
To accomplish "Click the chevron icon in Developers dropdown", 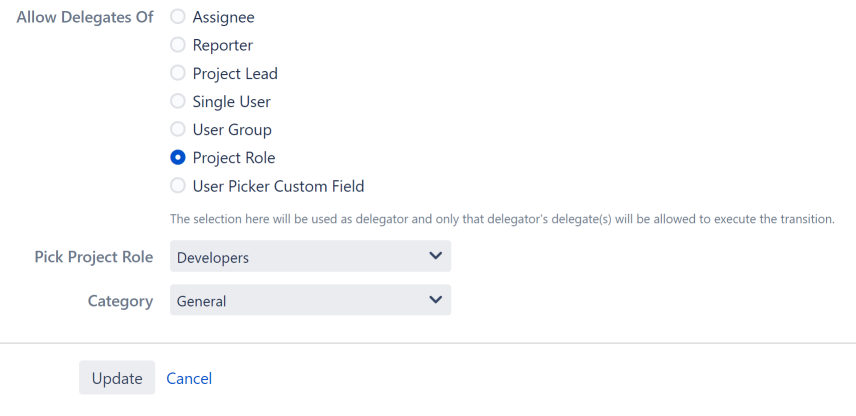I will click(435, 256).
